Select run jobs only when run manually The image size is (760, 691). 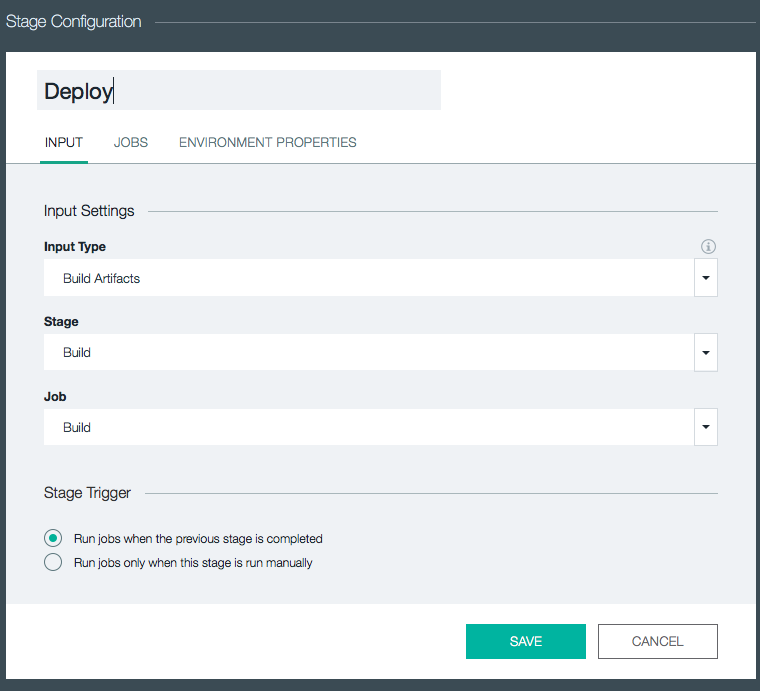(53, 562)
